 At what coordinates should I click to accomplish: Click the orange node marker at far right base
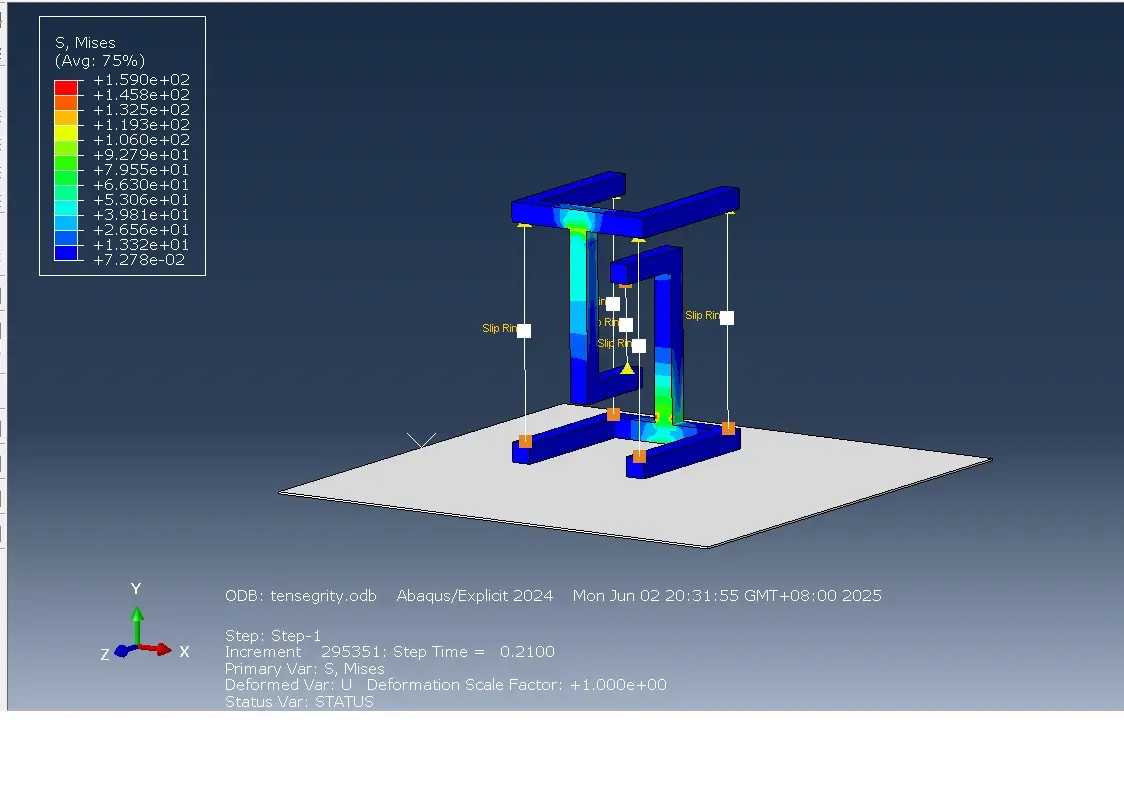coord(728,429)
